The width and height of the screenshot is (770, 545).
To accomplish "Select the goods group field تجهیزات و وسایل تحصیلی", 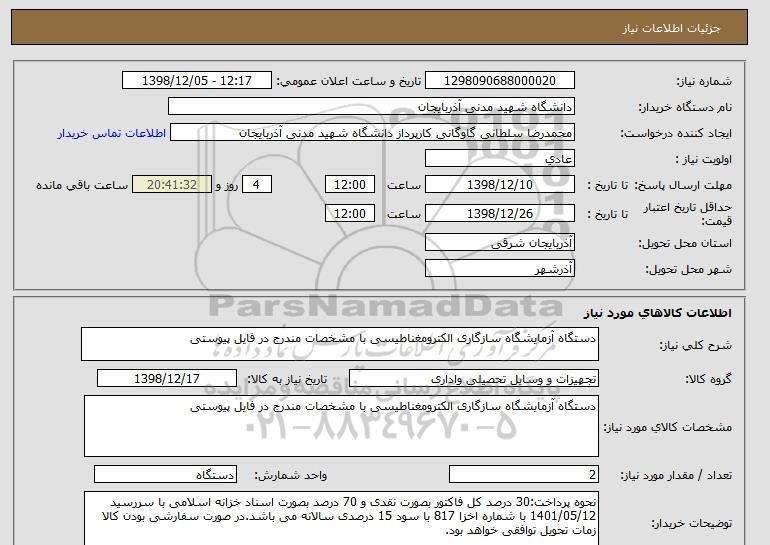I will coord(474,379).
